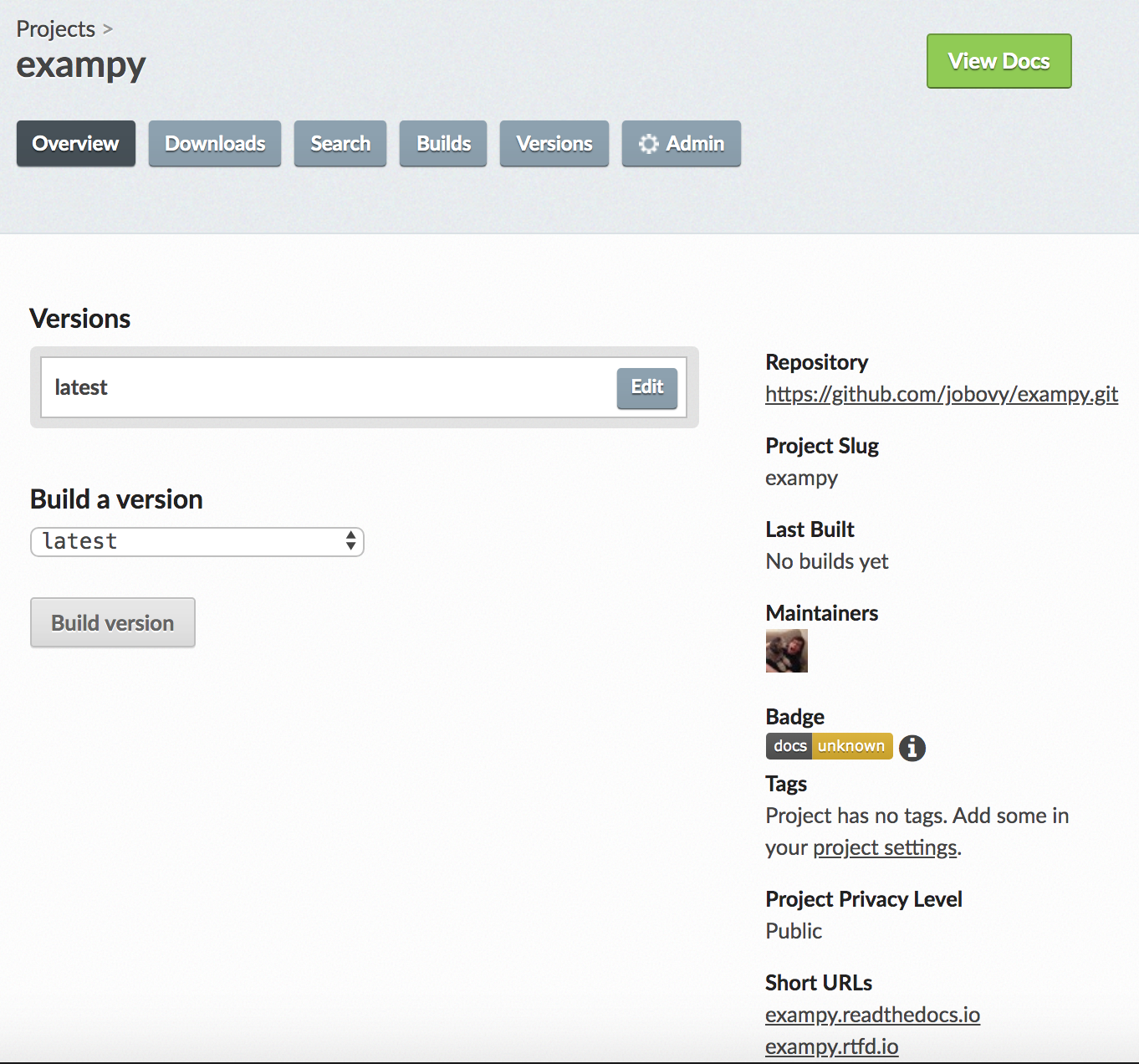Click the maintainer avatar thumbnail
The width and height of the screenshot is (1139, 1064).
click(x=787, y=651)
